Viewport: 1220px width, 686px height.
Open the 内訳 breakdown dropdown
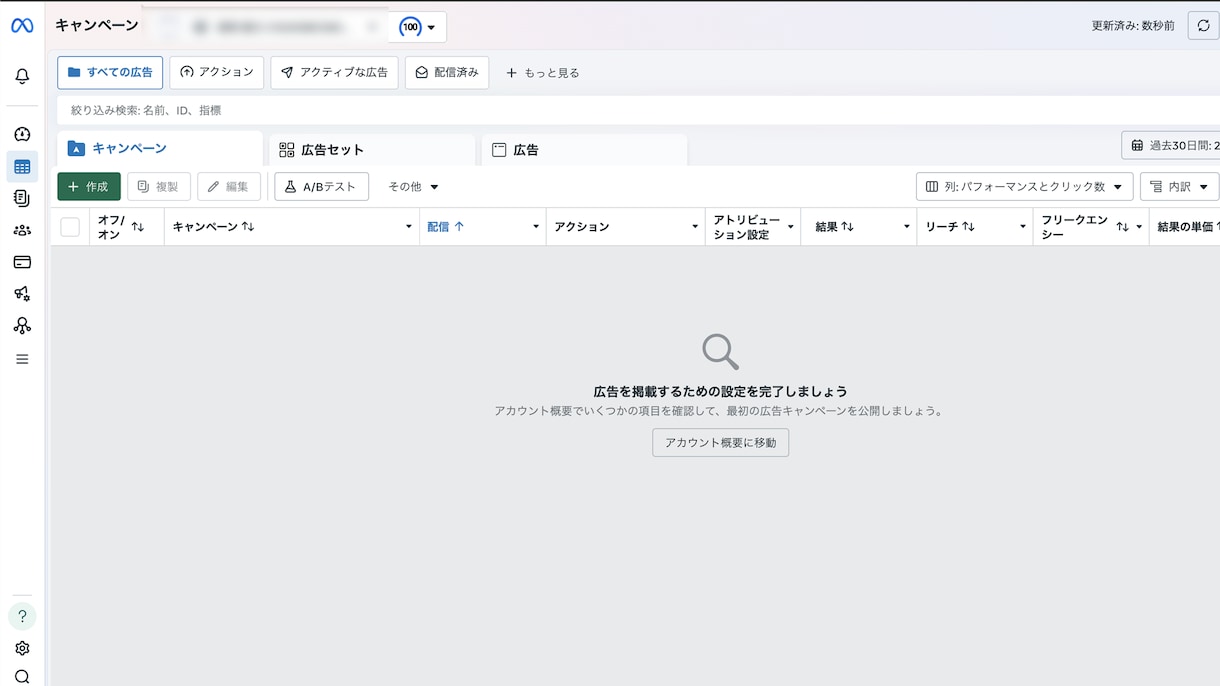(x=1179, y=187)
